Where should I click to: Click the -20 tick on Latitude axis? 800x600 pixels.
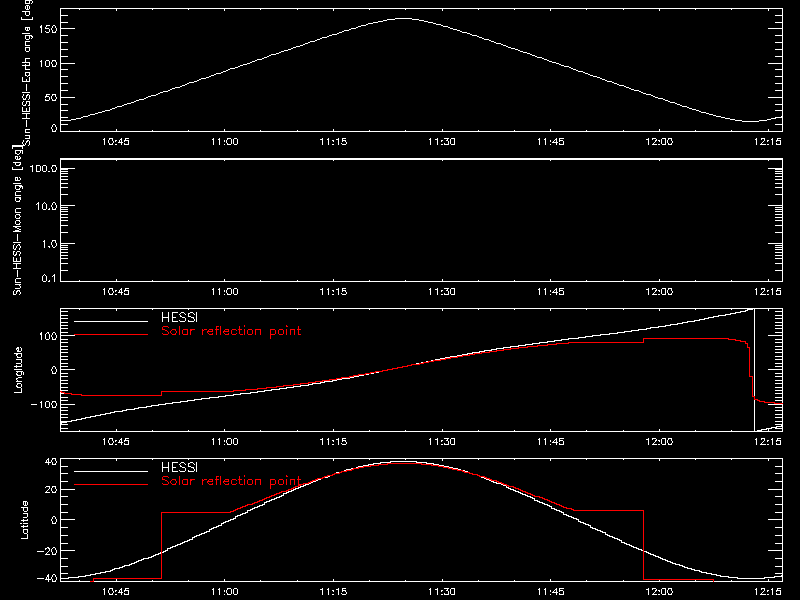click(x=47, y=551)
